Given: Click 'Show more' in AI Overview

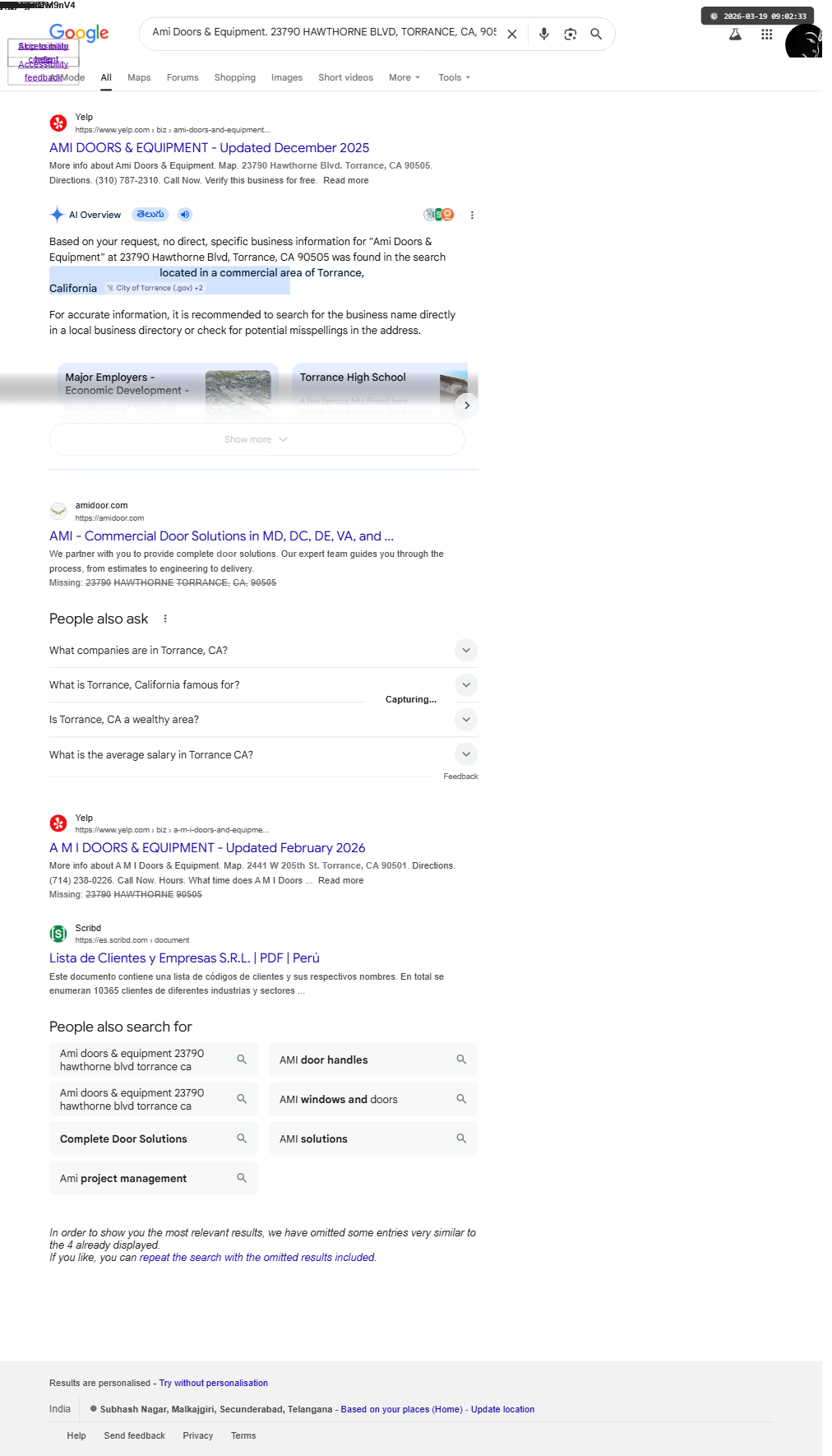Looking at the screenshot, I should [x=257, y=439].
